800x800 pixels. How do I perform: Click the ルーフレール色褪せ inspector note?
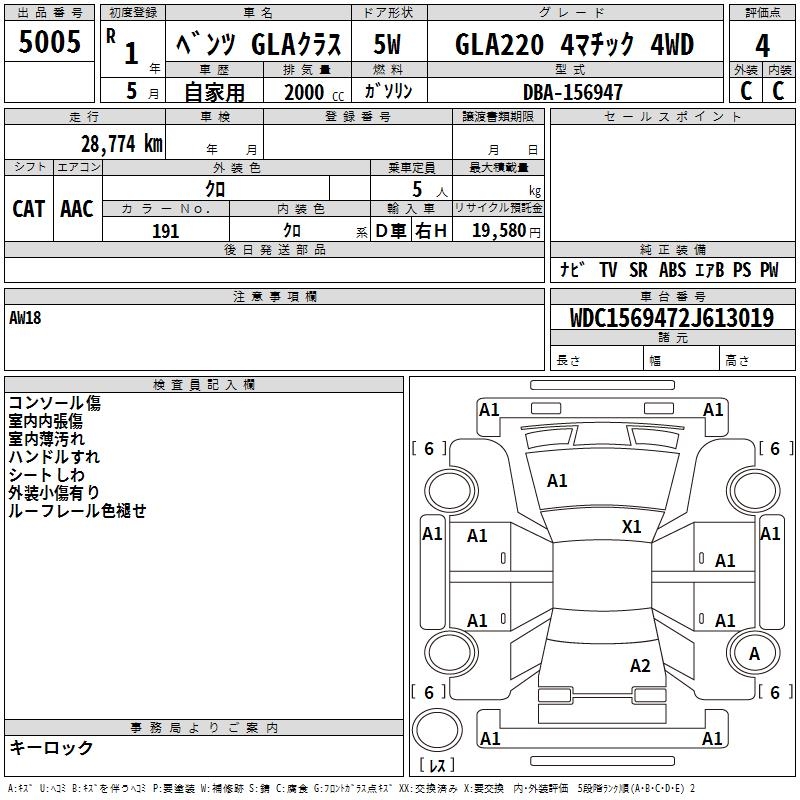pyautogui.click(x=77, y=511)
